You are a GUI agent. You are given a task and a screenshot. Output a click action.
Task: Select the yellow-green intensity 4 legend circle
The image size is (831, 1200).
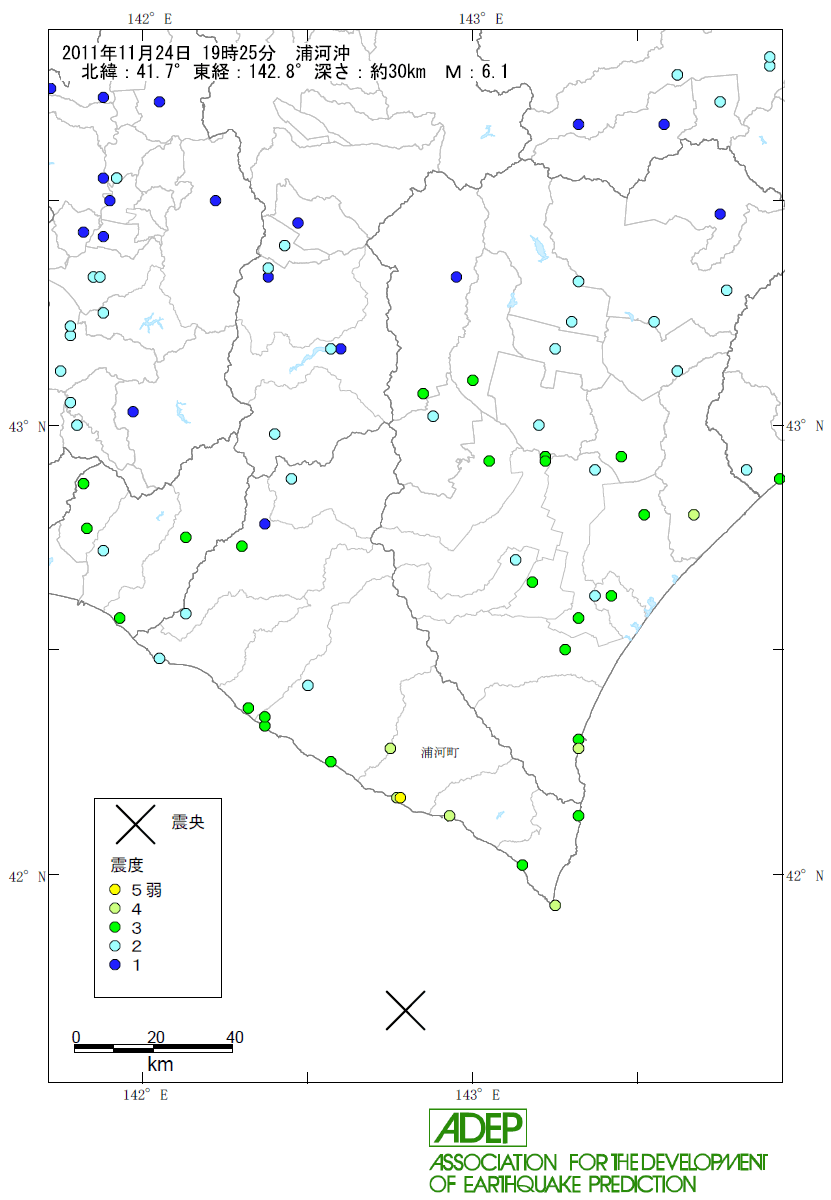tap(114, 908)
